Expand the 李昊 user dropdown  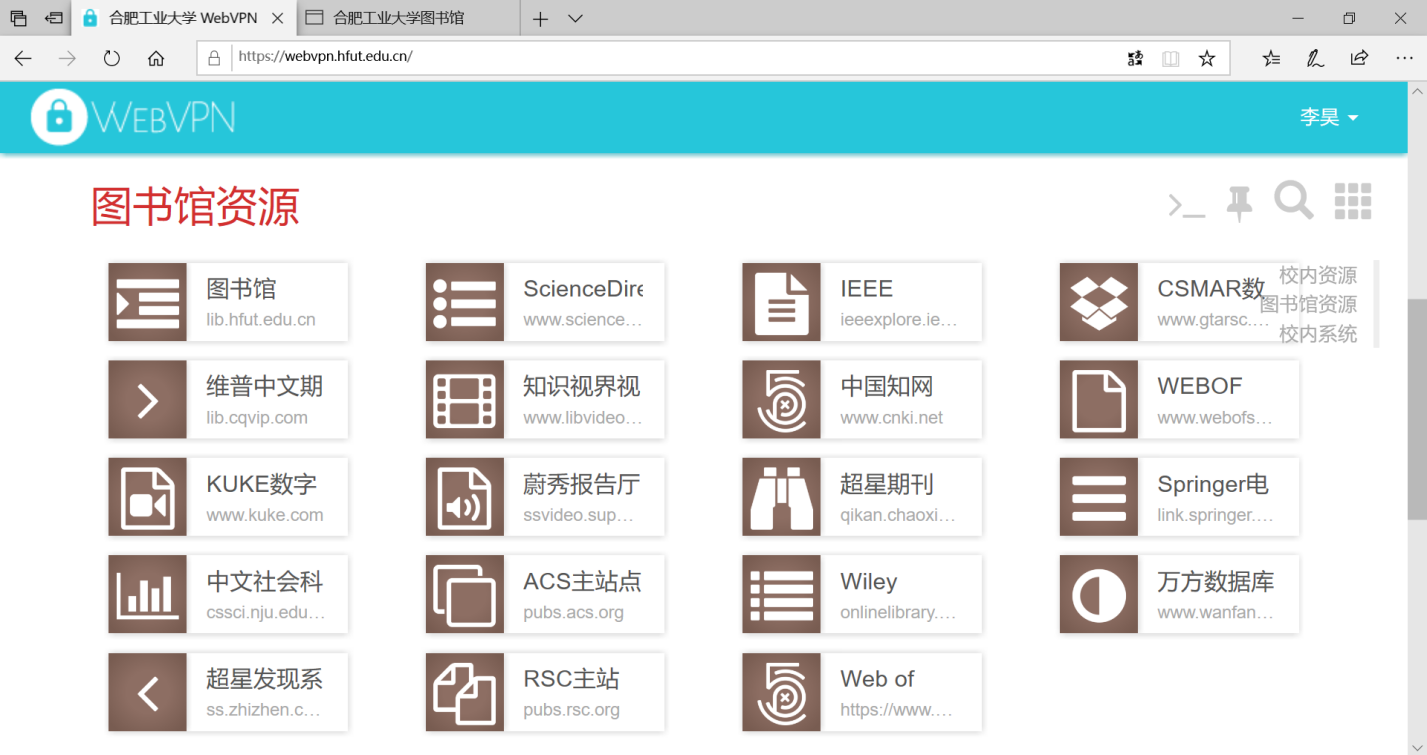click(x=1329, y=117)
